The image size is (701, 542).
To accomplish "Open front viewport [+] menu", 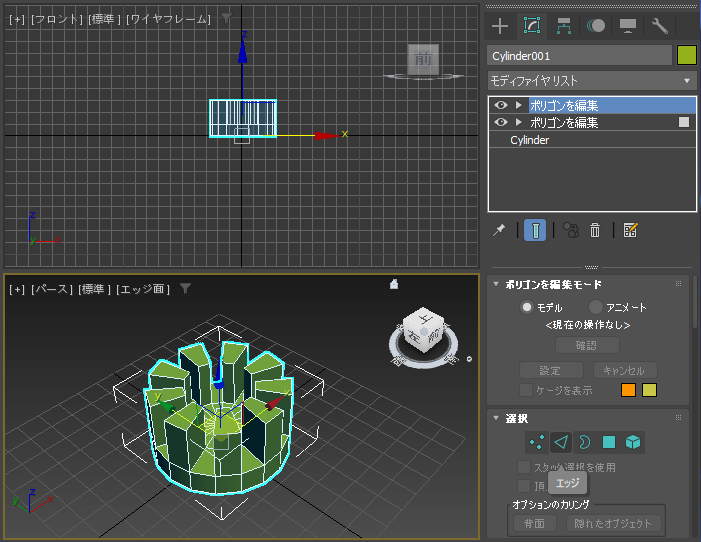I will [x=17, y=19].
